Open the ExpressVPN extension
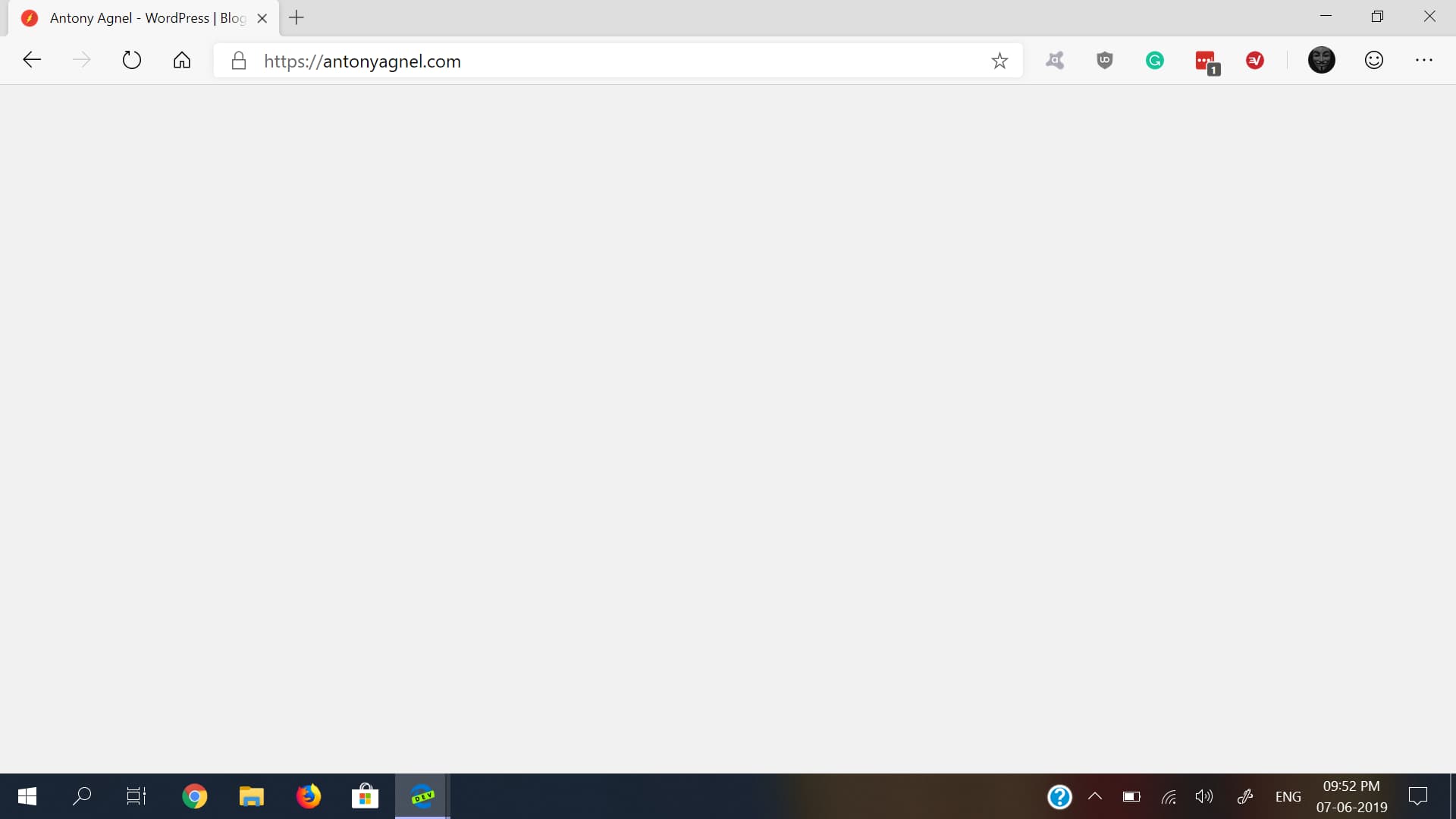This screenshot has height=819, width=1456. point(1255,61)
